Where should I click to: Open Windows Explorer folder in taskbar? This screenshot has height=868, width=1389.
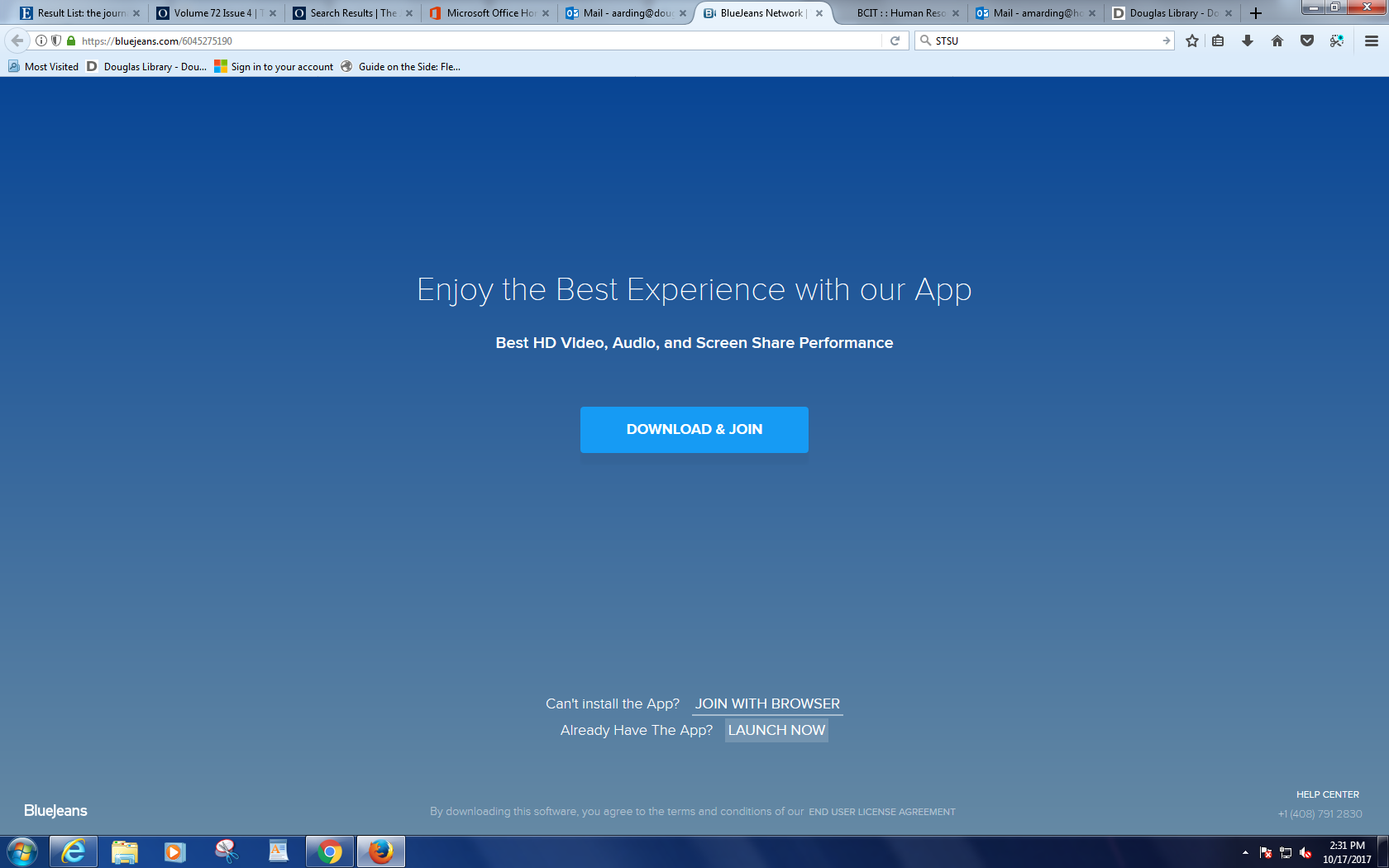point(125,851)
